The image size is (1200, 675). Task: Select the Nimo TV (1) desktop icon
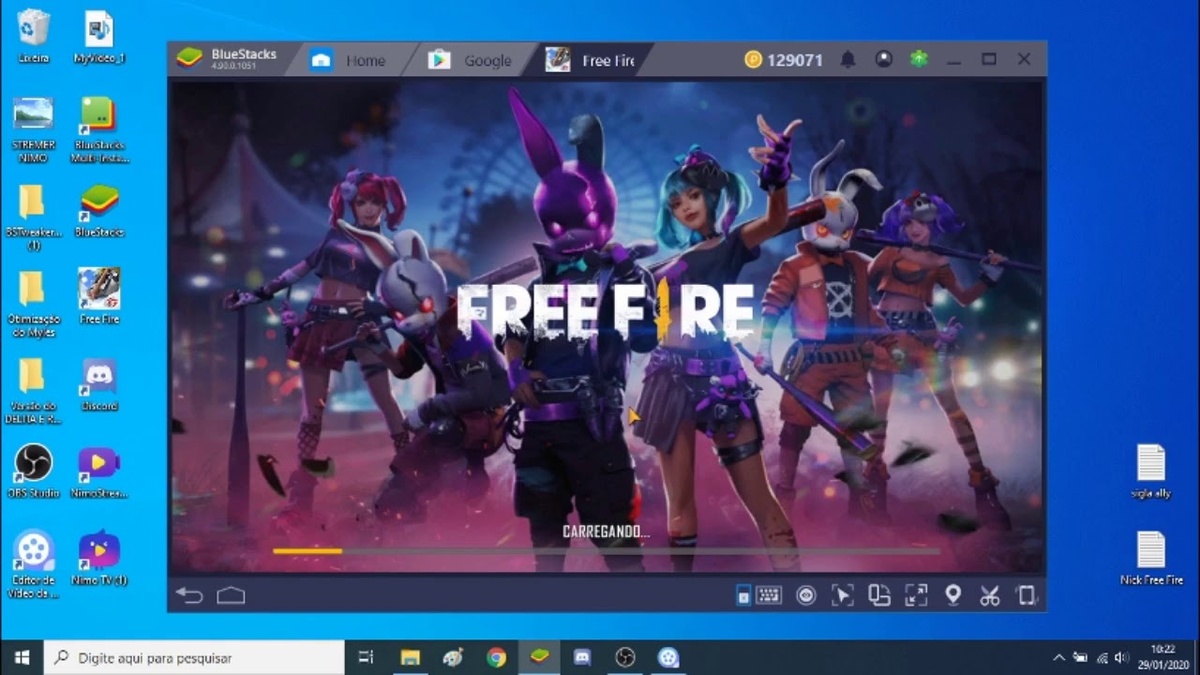(99, 558)
